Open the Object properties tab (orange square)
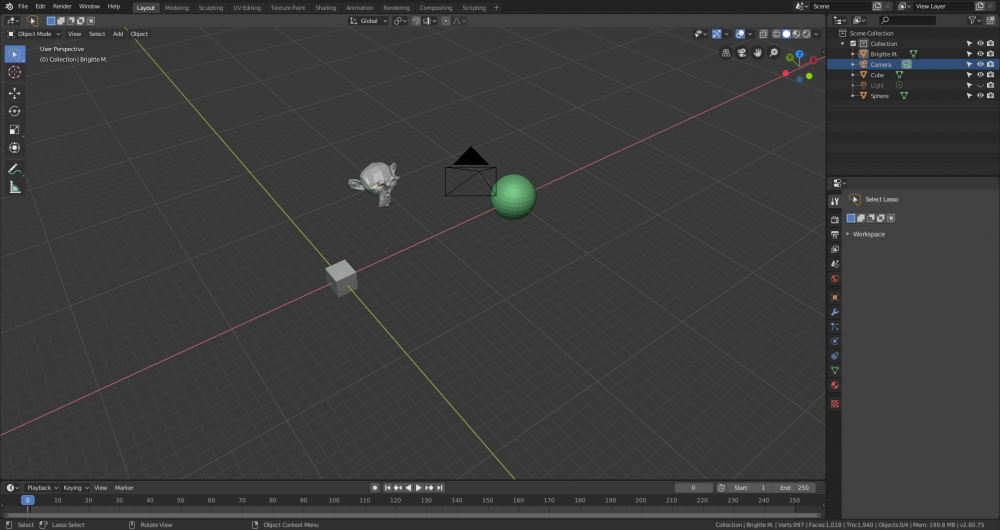1000x530 pixels. tap(835, 297)
